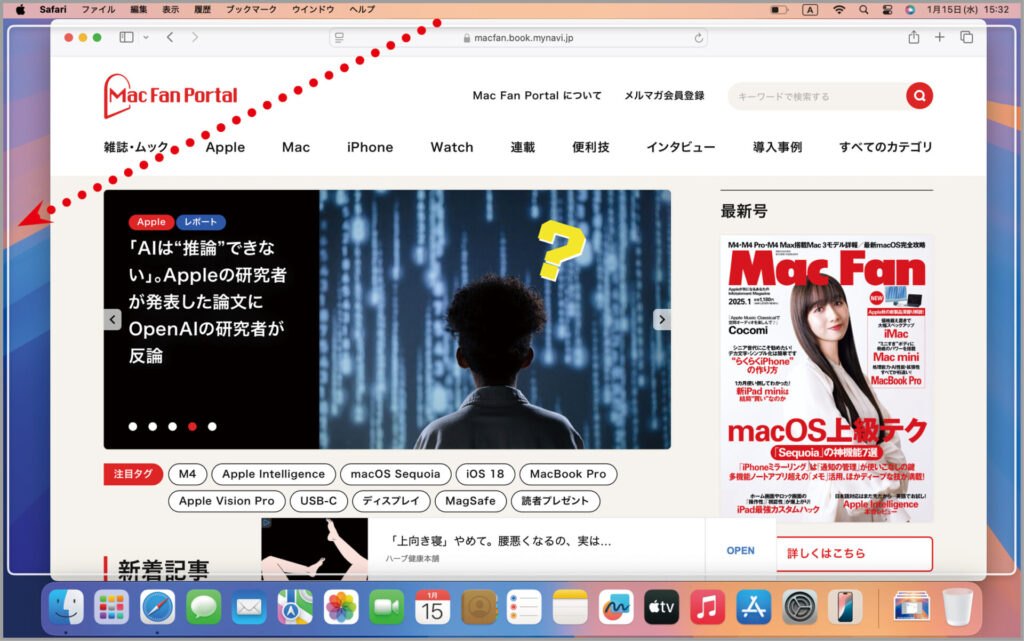This screenshot has width=1024, height=641.
Task: Click the blue レポート tag on the slide
Action: (200, 222)
